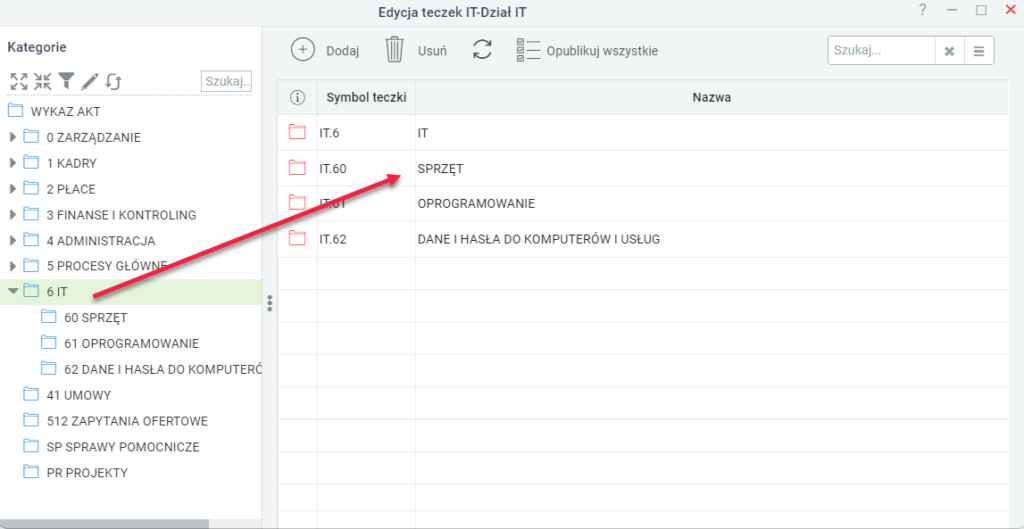Click DANE I HASŁA DO KOMPUTERÓW I USŁUG cell

pos(711,239)
